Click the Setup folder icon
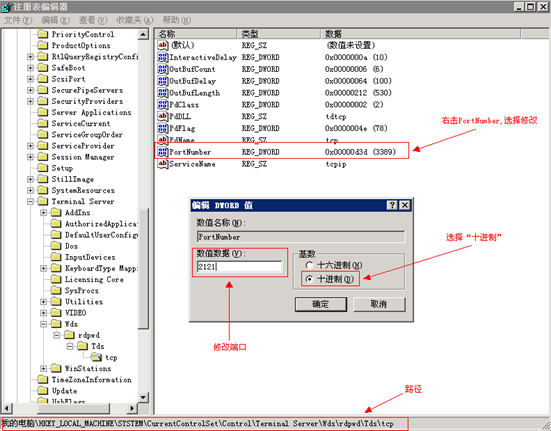Screen dimensions: 551x431 click(x=43, y=168)
